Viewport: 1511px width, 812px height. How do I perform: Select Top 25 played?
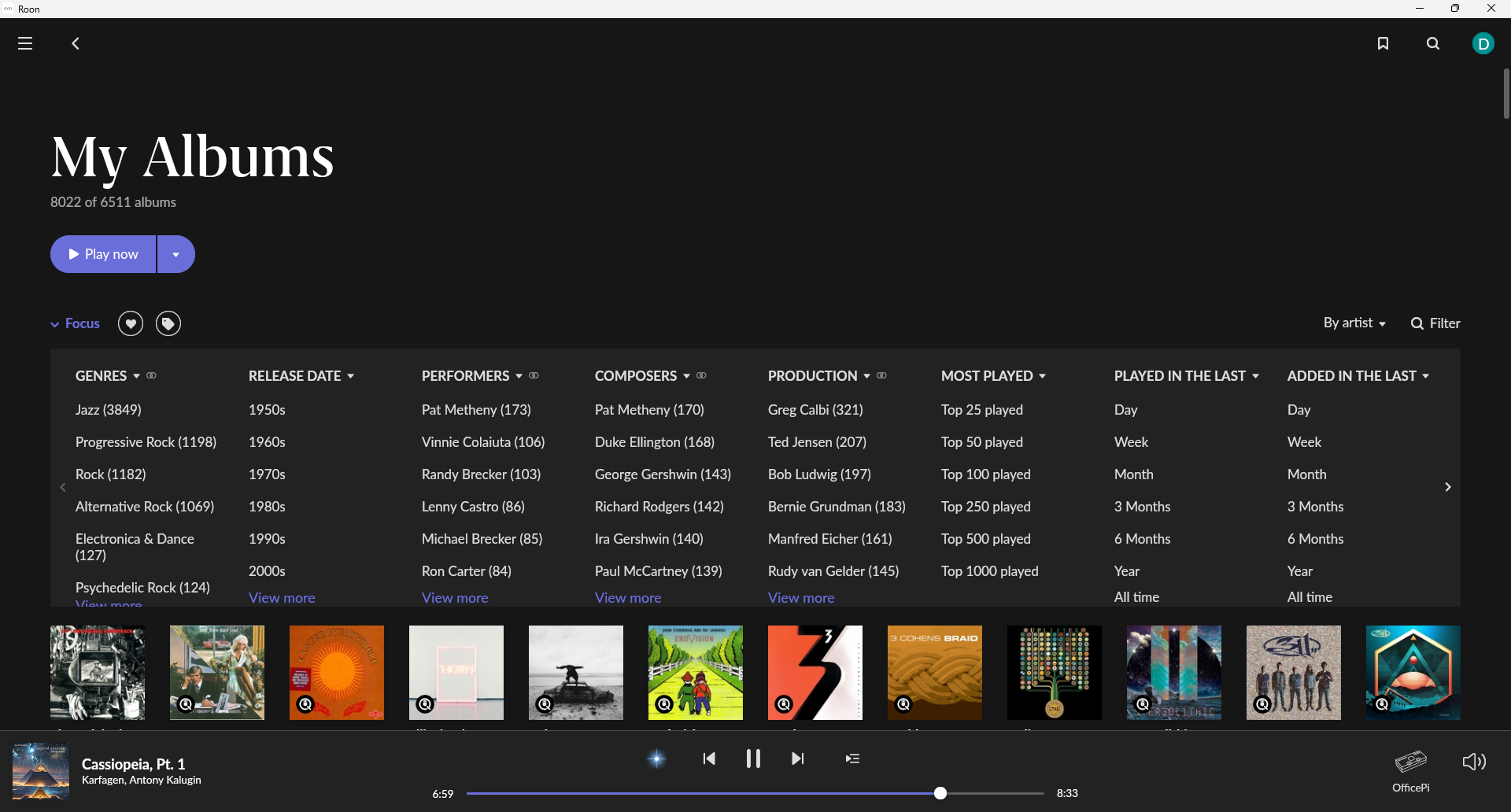[982, 410]
